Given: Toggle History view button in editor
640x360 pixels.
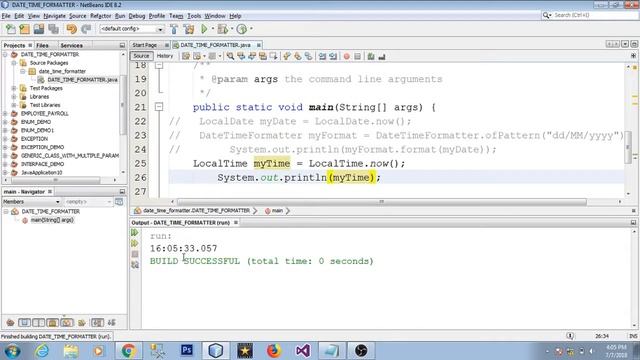Looking at the screenshot, I should [x=165, y=56].
